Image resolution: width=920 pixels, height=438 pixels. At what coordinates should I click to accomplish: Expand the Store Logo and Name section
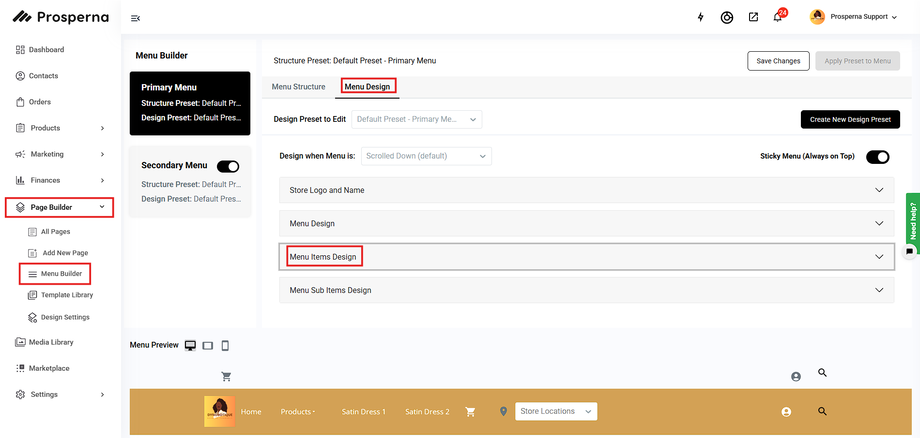point(585,190)
